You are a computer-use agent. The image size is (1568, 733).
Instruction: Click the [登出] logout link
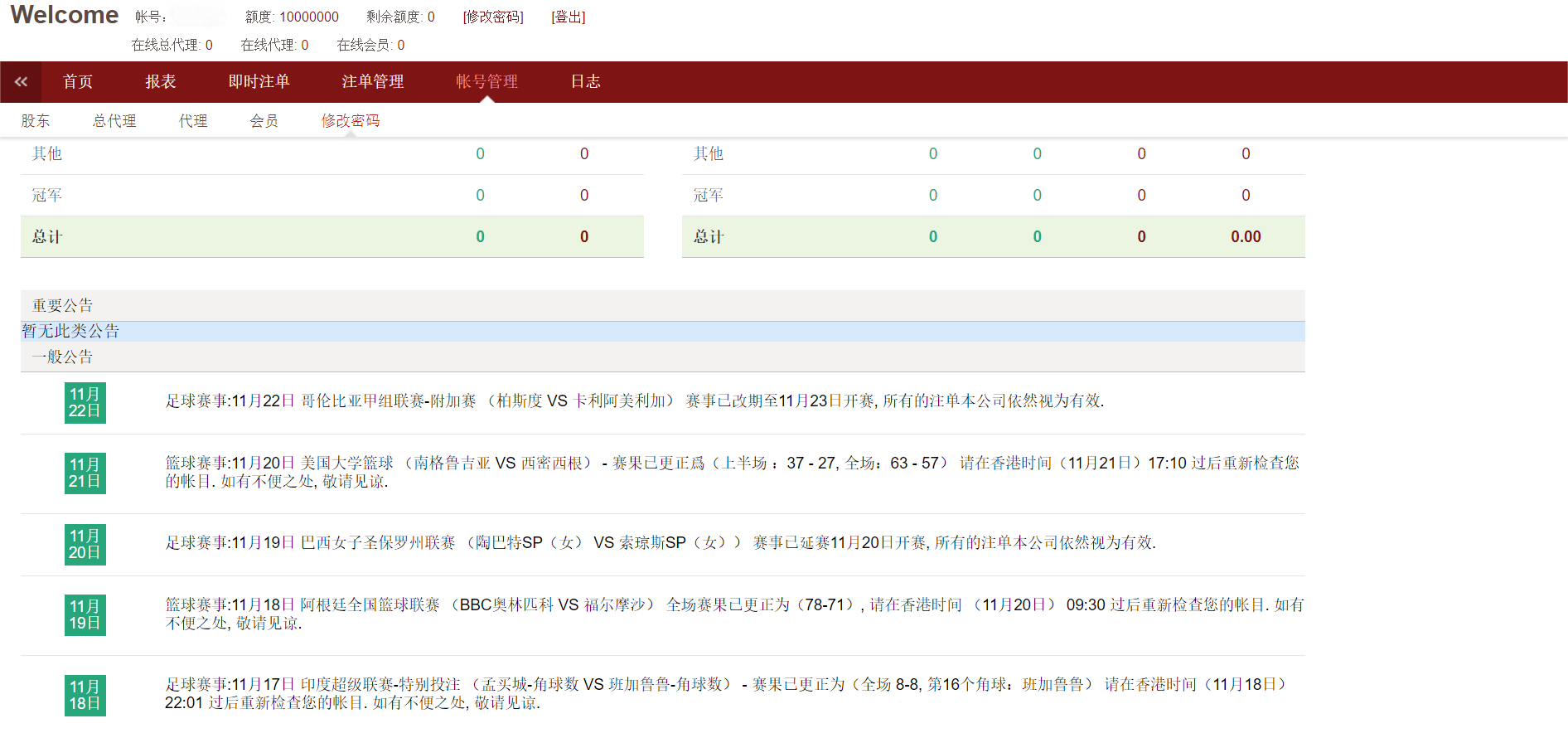click(x=569, y=17)
